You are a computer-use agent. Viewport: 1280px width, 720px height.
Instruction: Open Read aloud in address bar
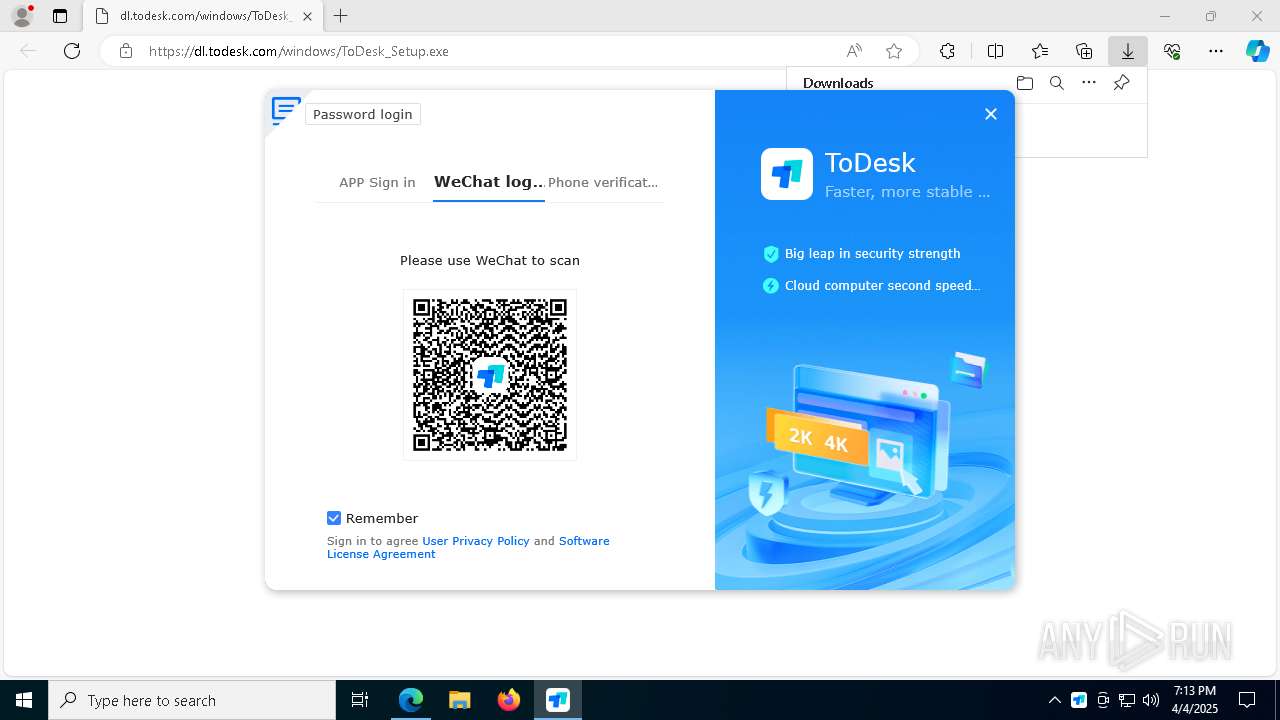pos(854,51)
